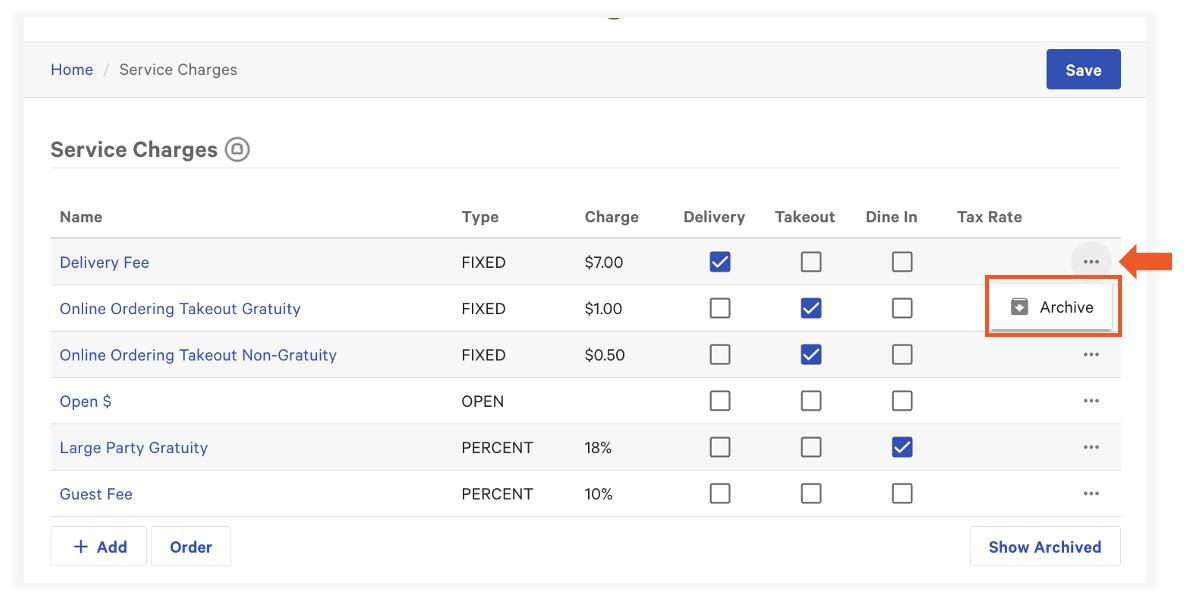The width and height of the screenshot is (1184, 610).
Task: Enable Delivery for Open $
Action: click(720, 400)
